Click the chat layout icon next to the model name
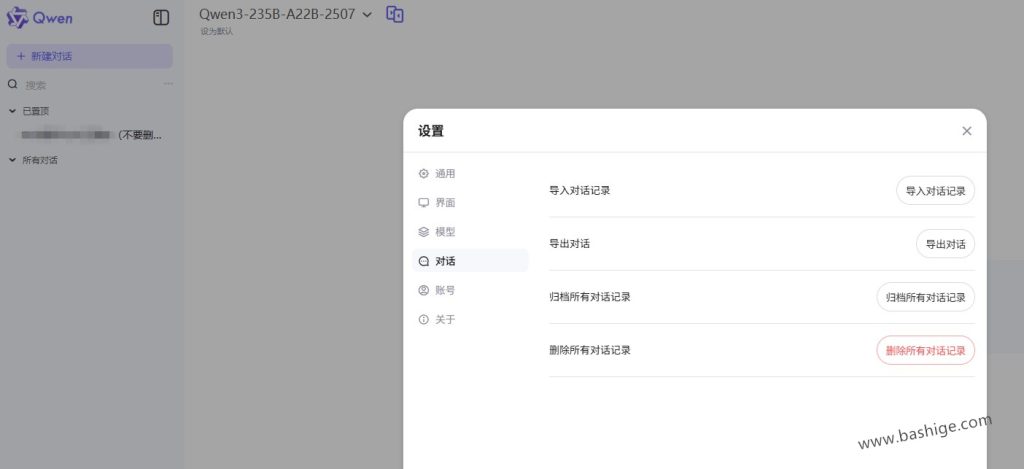Image resolution: width=1024 pixels, height=469 pixels. 394,14
